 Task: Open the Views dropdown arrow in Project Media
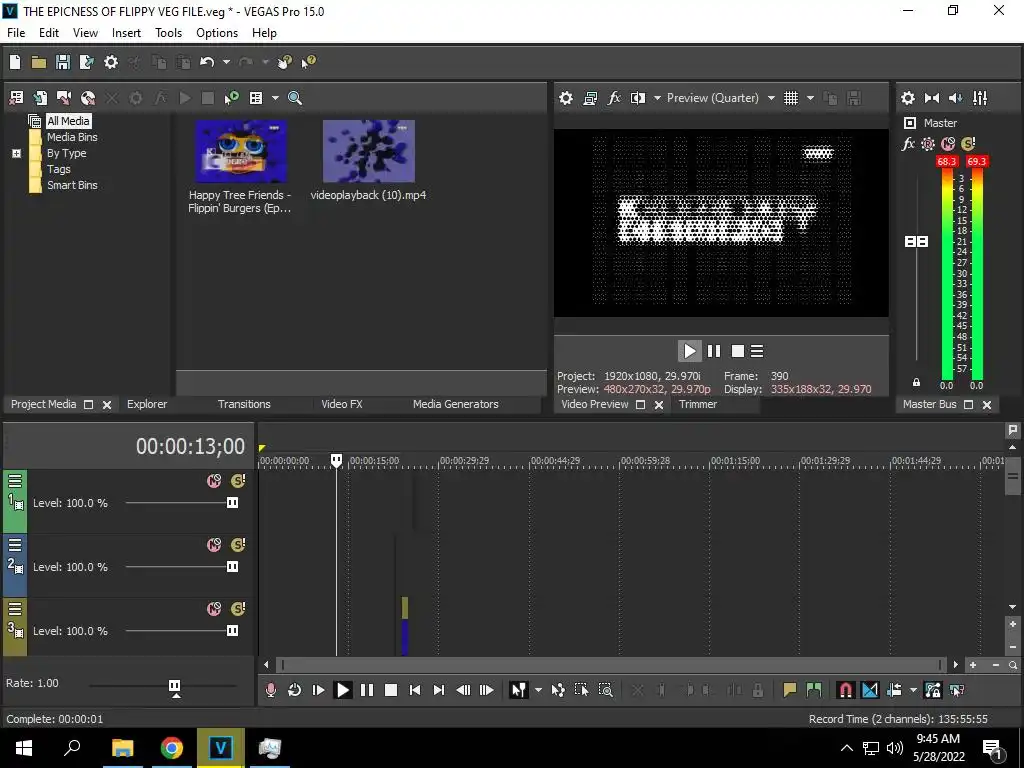click(275, 98)
